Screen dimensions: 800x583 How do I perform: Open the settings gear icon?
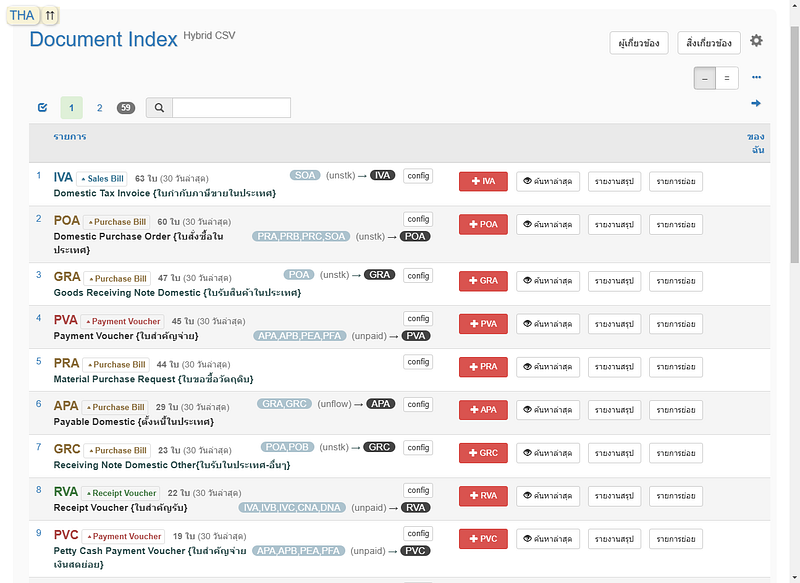pos(756,41)
